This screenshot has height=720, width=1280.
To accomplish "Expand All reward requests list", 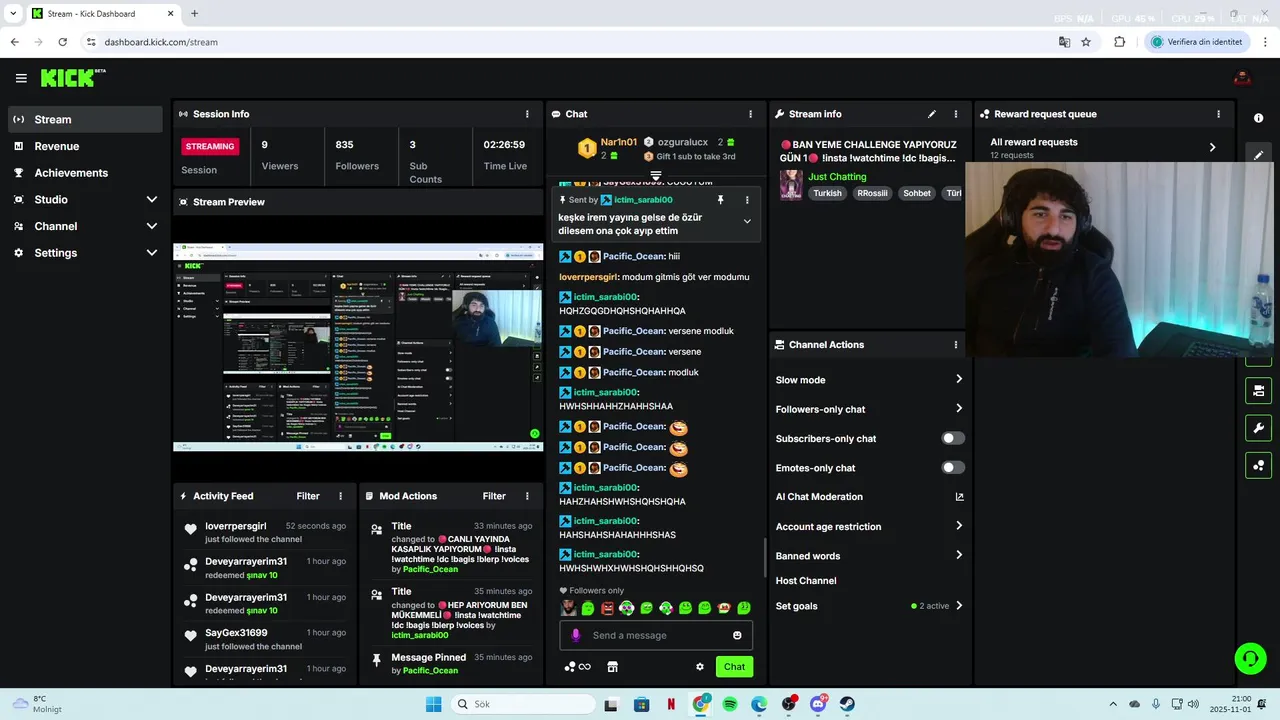I will coord(1103,147).
